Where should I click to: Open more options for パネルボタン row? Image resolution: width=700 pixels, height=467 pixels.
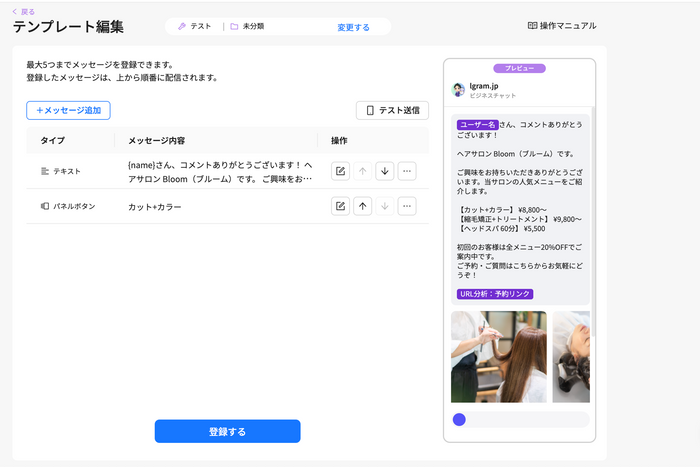tap(407, 206)
